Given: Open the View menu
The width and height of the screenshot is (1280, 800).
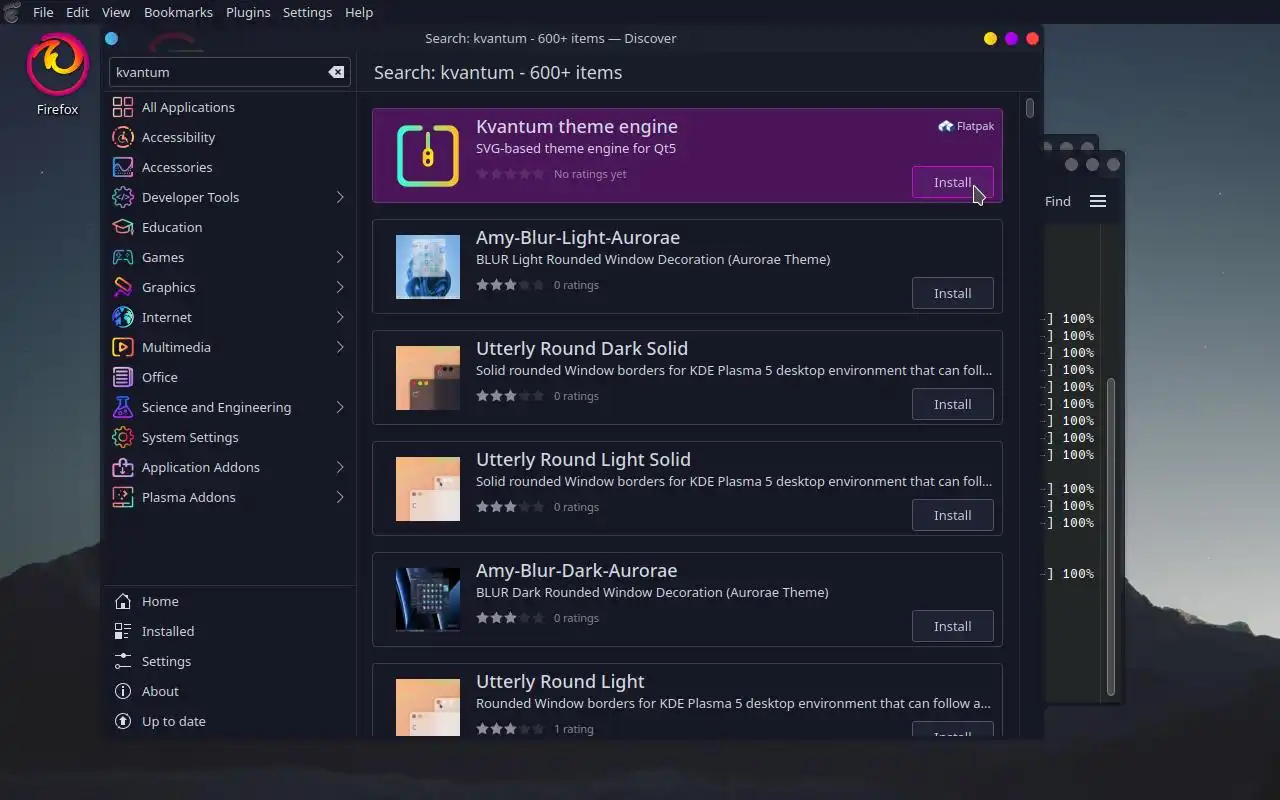Looking at the screenshot, I should click(x=116, y=12).
